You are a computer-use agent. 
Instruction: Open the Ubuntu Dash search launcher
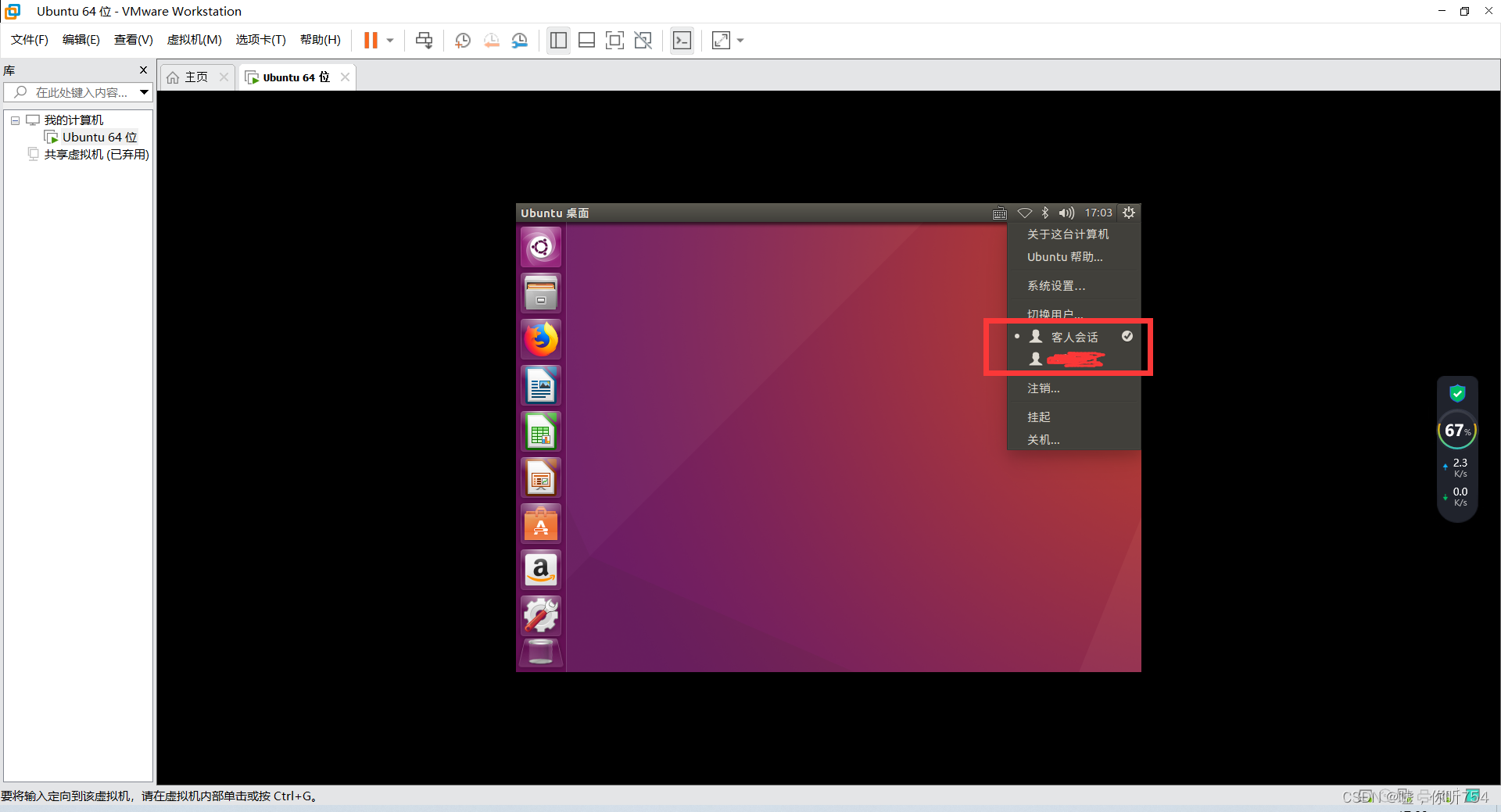click(x=541, y=248)
